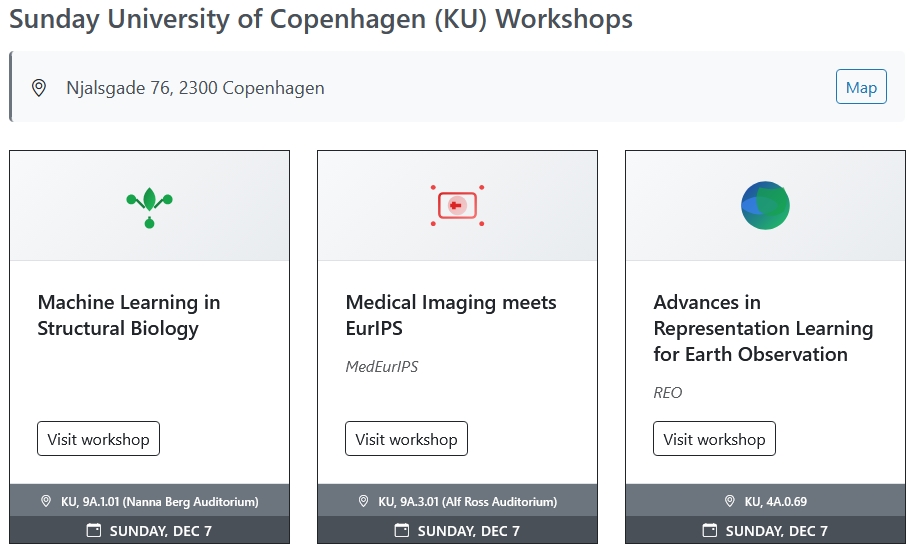Click the pin icon before KU, 4A.0.69

(729, 501)
